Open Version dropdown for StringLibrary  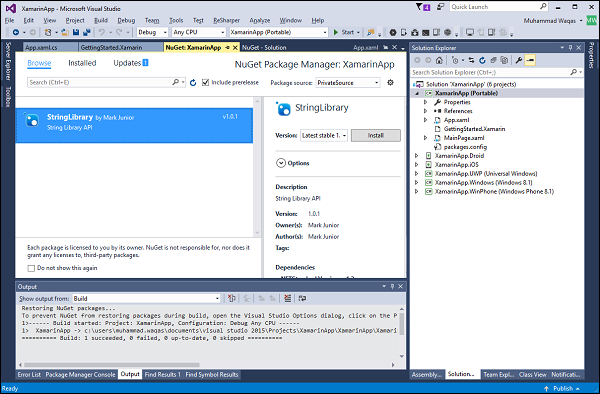pos(324,135)
